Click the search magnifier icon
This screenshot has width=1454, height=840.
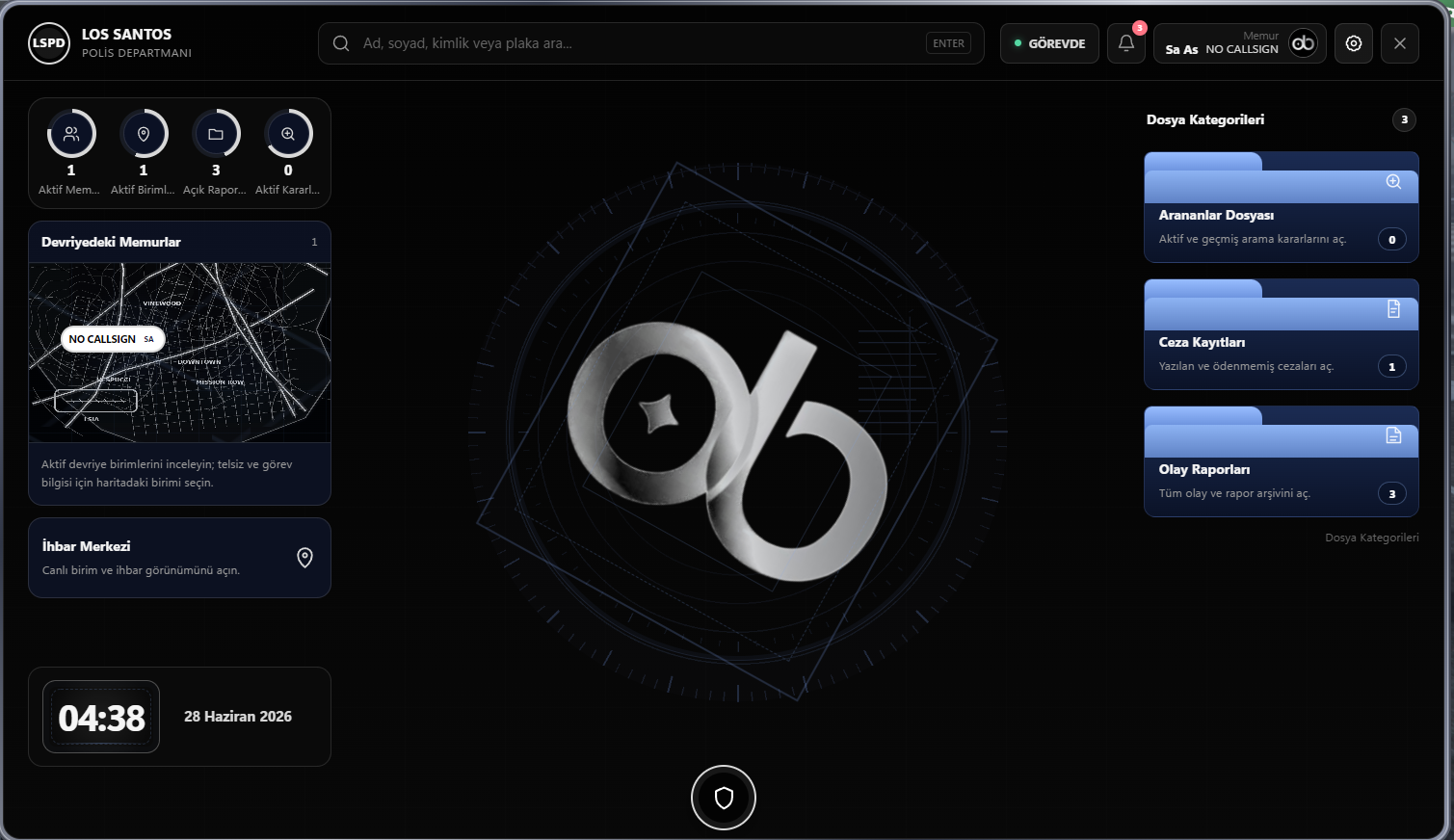point(341,43)
